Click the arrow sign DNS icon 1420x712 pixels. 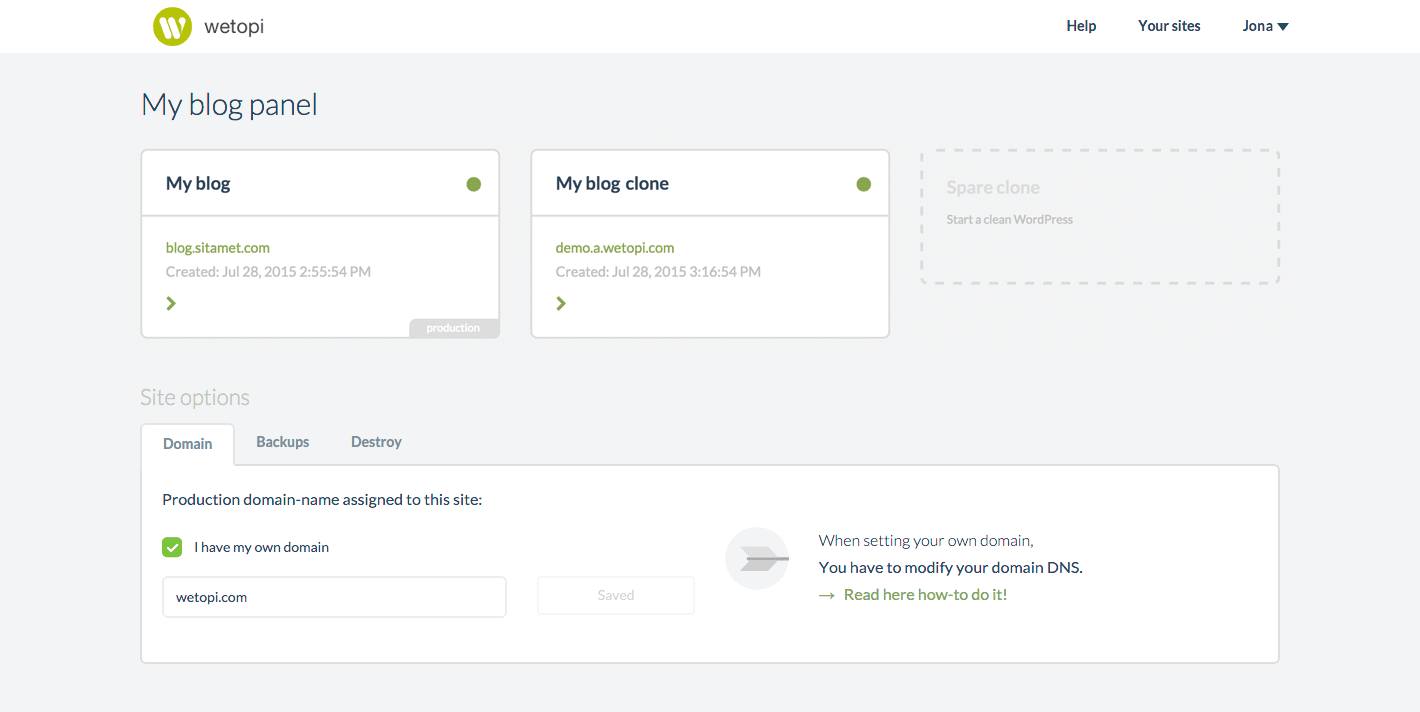(757, 559)
